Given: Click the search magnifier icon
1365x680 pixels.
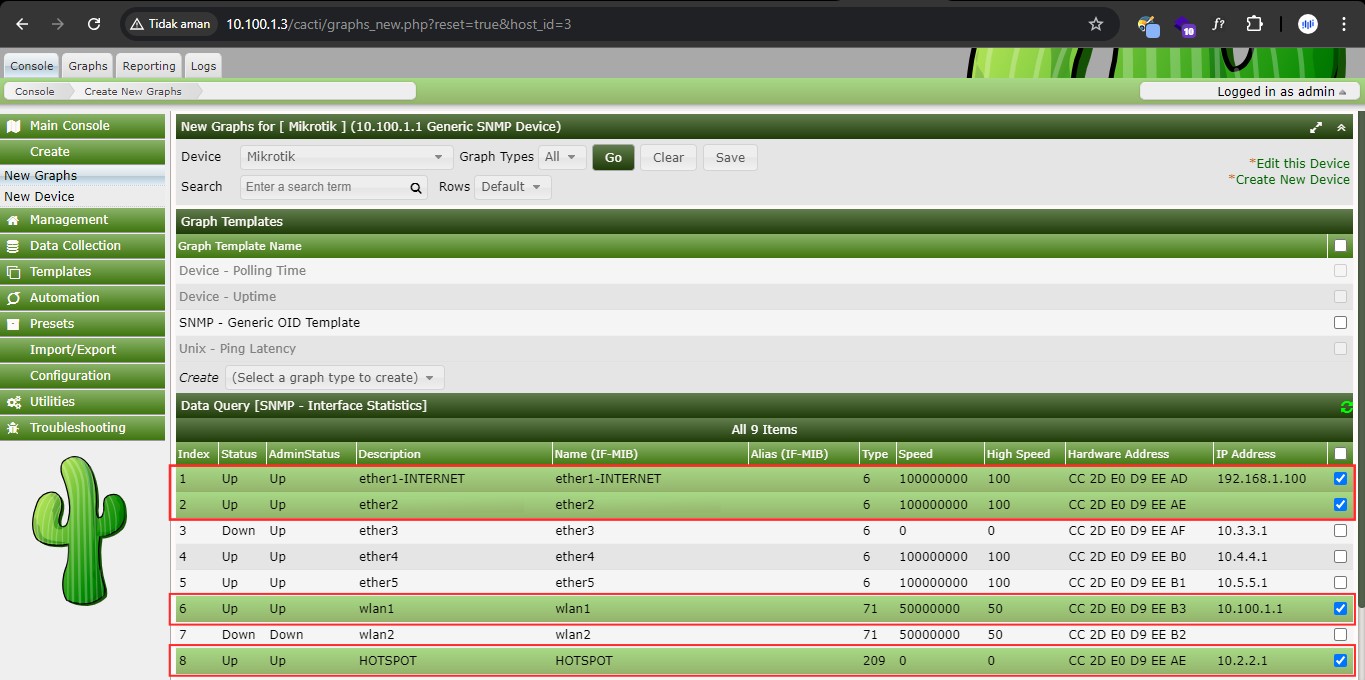Looking at the screenshot, I should coord(417,188).
